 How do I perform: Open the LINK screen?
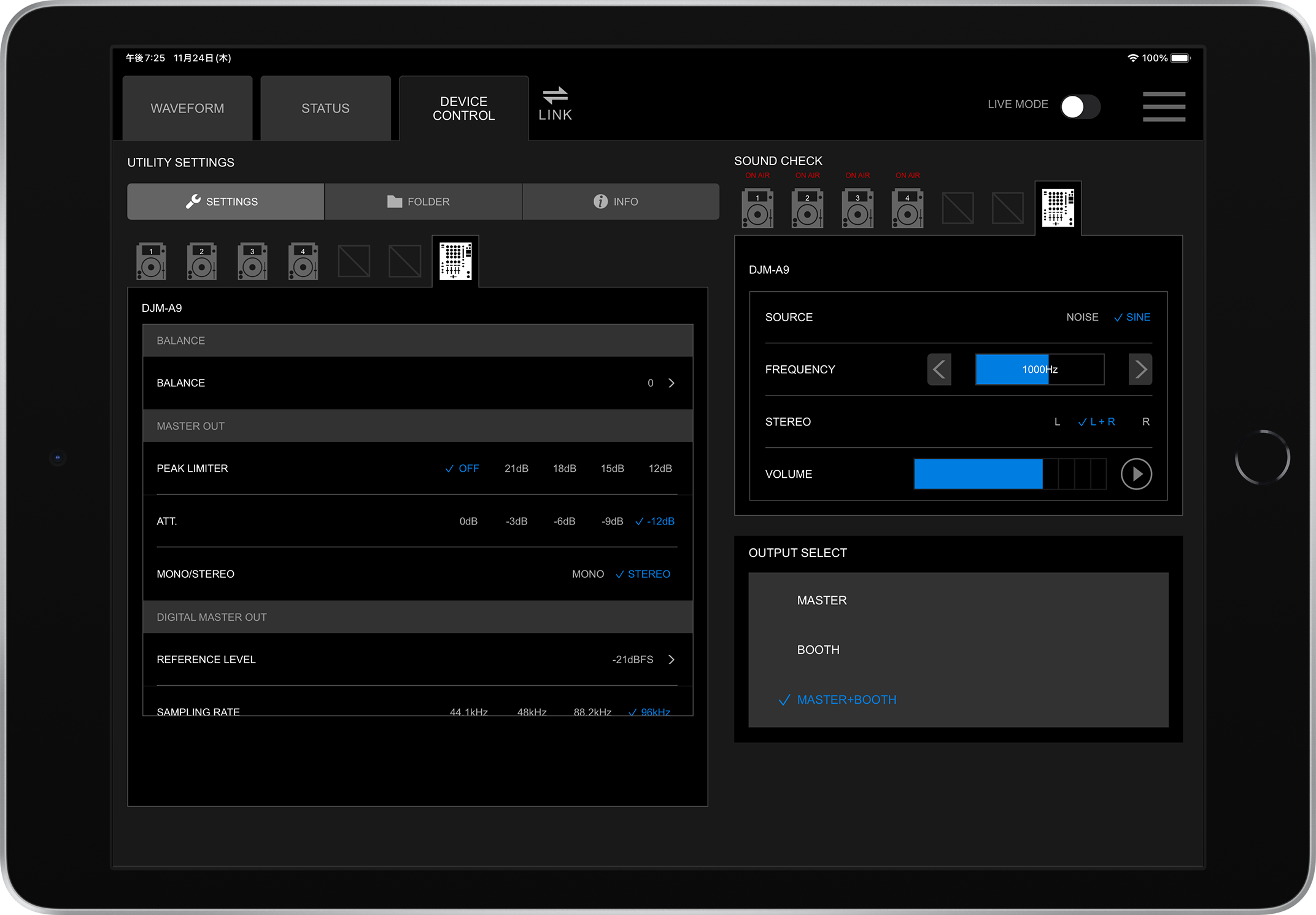point(555,104)
